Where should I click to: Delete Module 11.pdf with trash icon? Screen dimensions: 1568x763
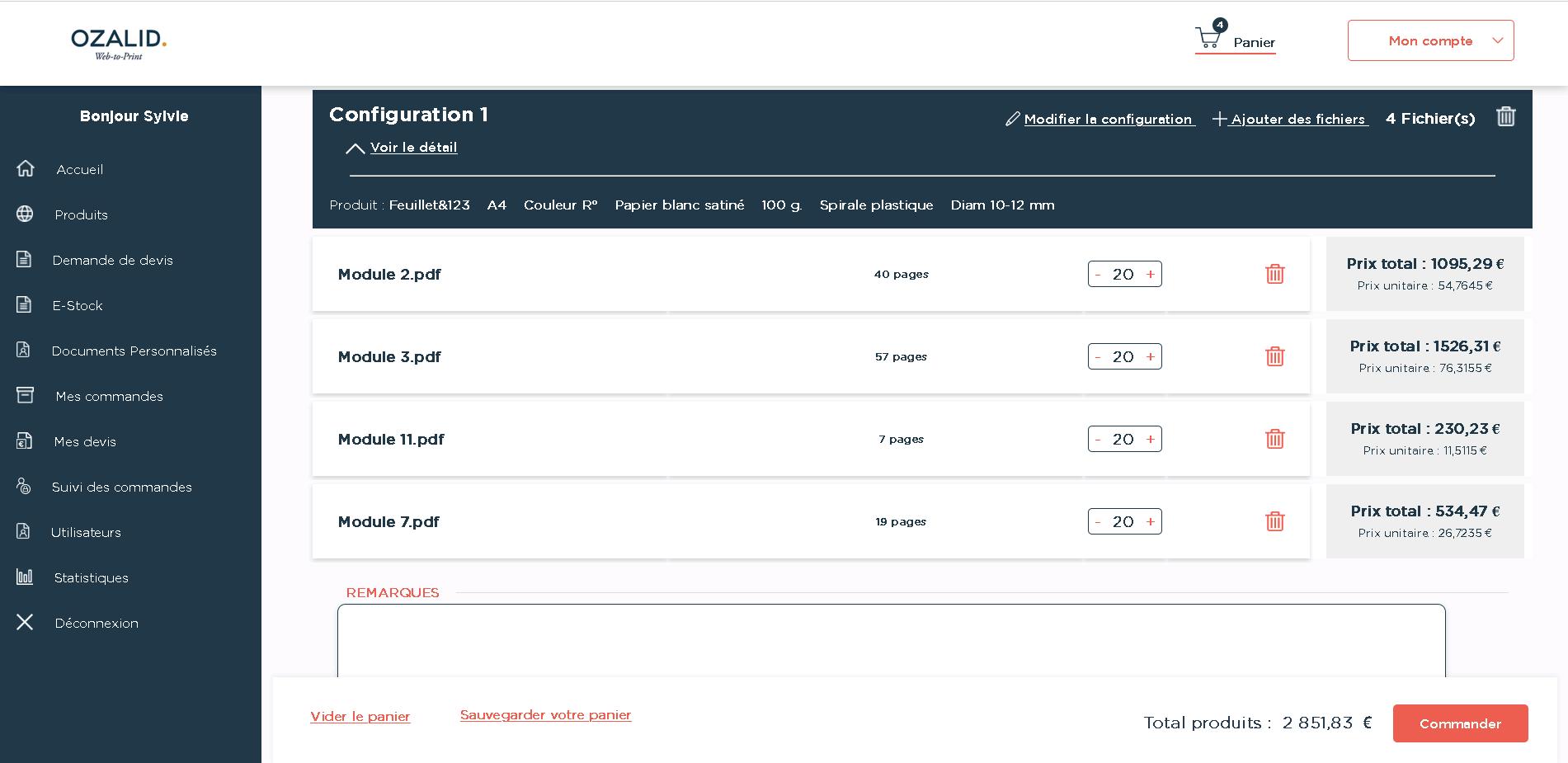(1274, 439)
